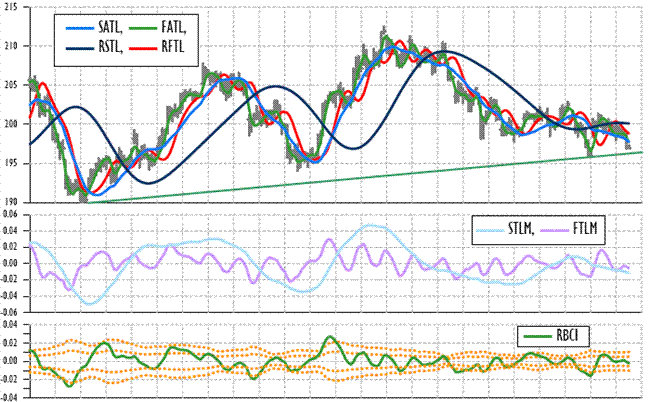The height and width of the screenshot is (402, 650).
Task: Click the 0.04 label on RBCI panel axis
Action: click(10, 325)
